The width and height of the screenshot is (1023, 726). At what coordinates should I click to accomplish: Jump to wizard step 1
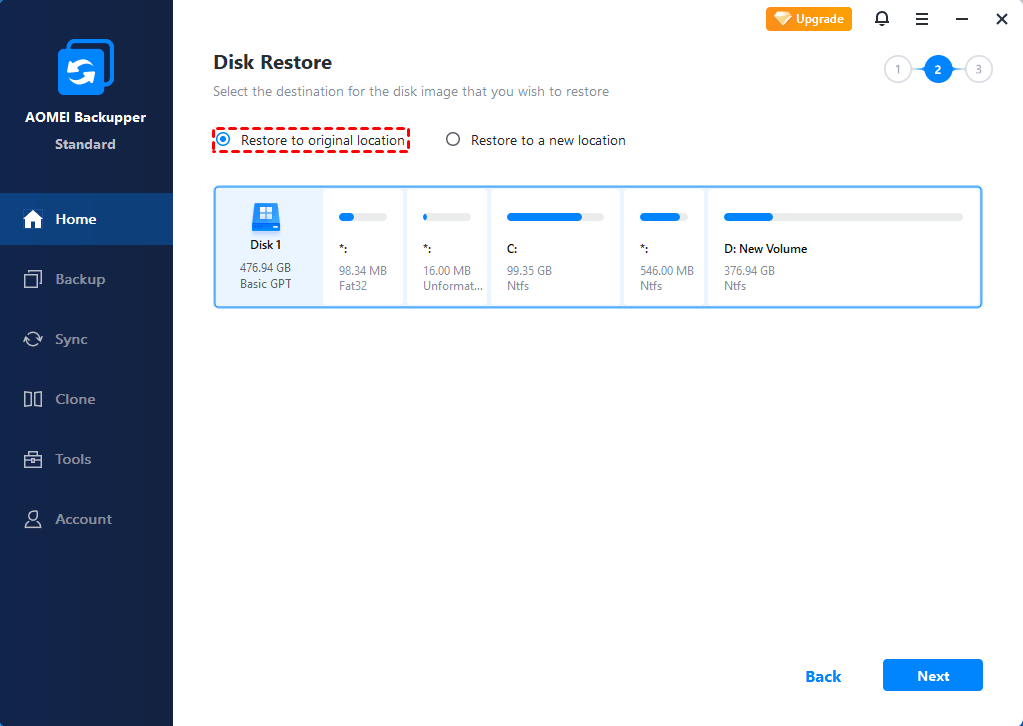[x=898, y=69]
